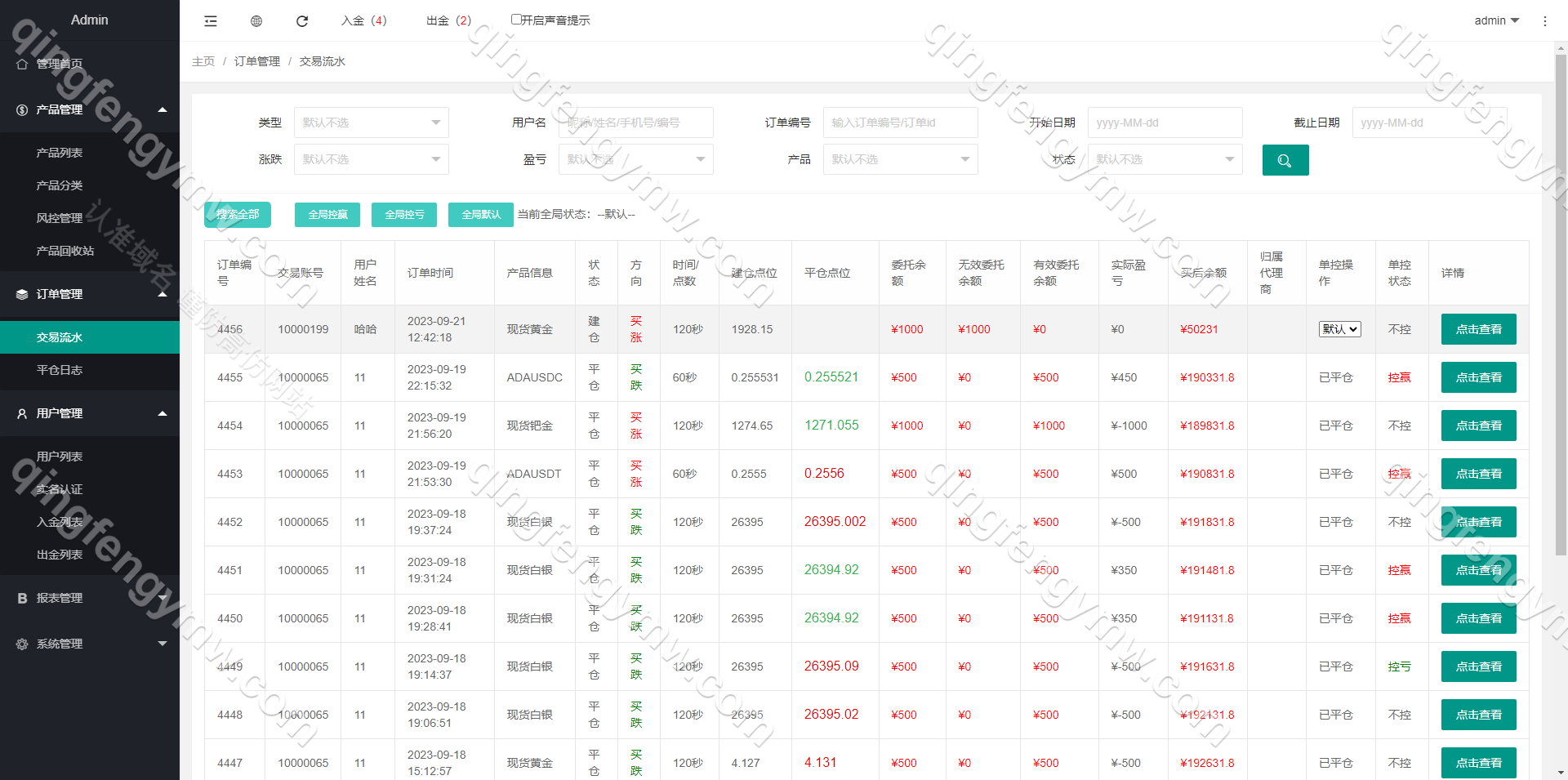Open the 产品 filter dropdown

[x=901, y=159]
